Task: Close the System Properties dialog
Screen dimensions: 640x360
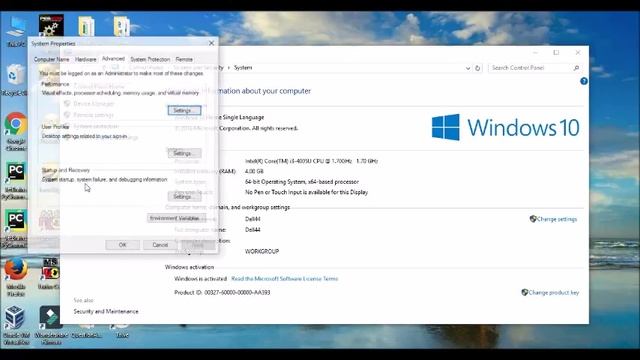Action: pyautogui.click(x=211, y=43)
